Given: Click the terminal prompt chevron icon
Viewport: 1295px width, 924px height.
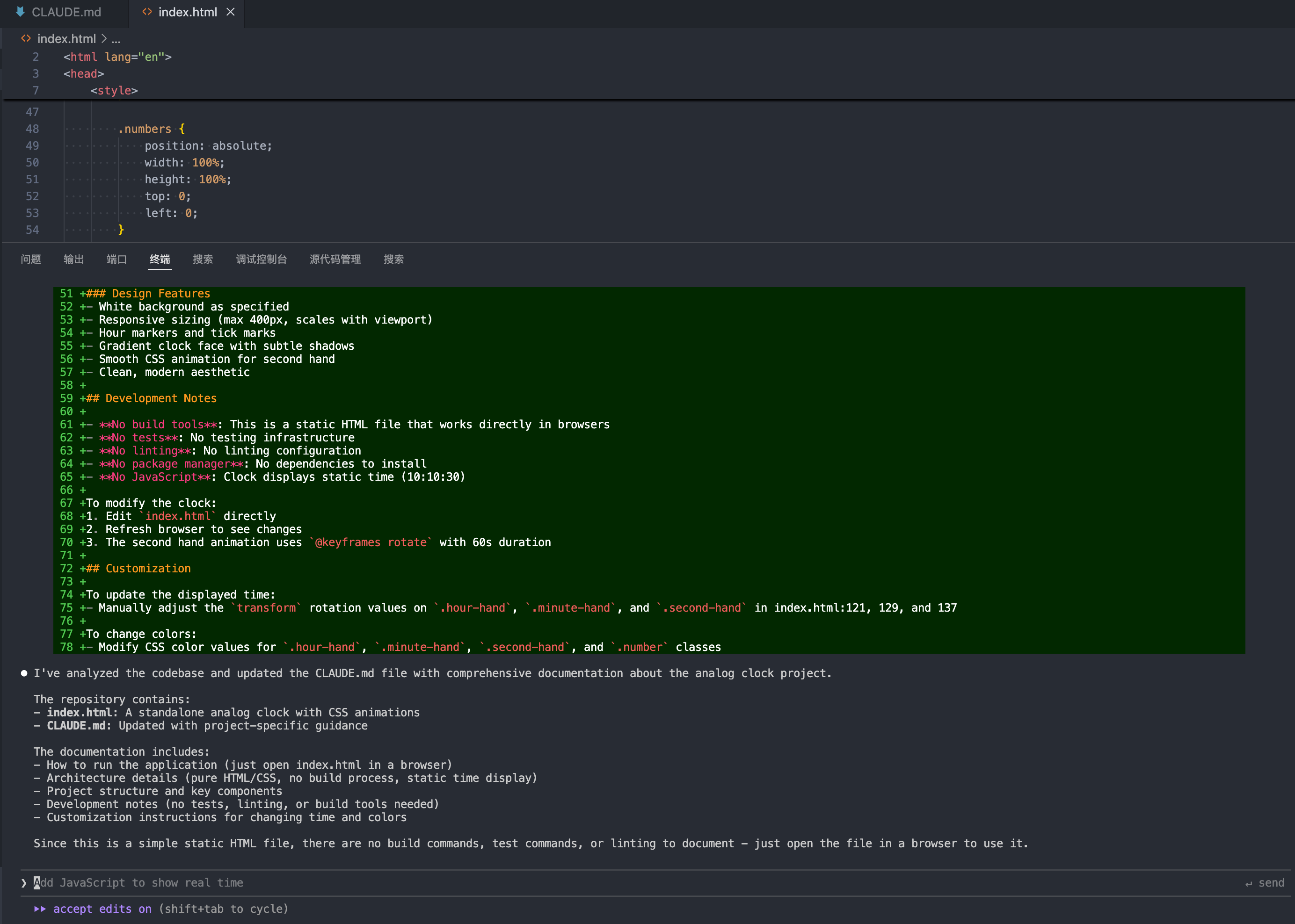Looking at the screenshot, I should click(x=24, y=883).
